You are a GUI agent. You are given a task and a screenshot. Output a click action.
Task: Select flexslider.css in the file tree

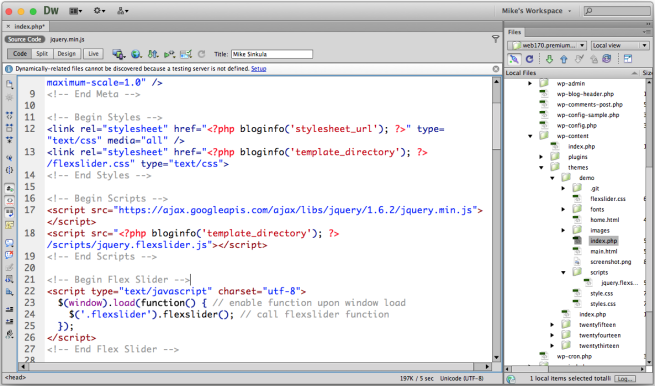point(608,199)
